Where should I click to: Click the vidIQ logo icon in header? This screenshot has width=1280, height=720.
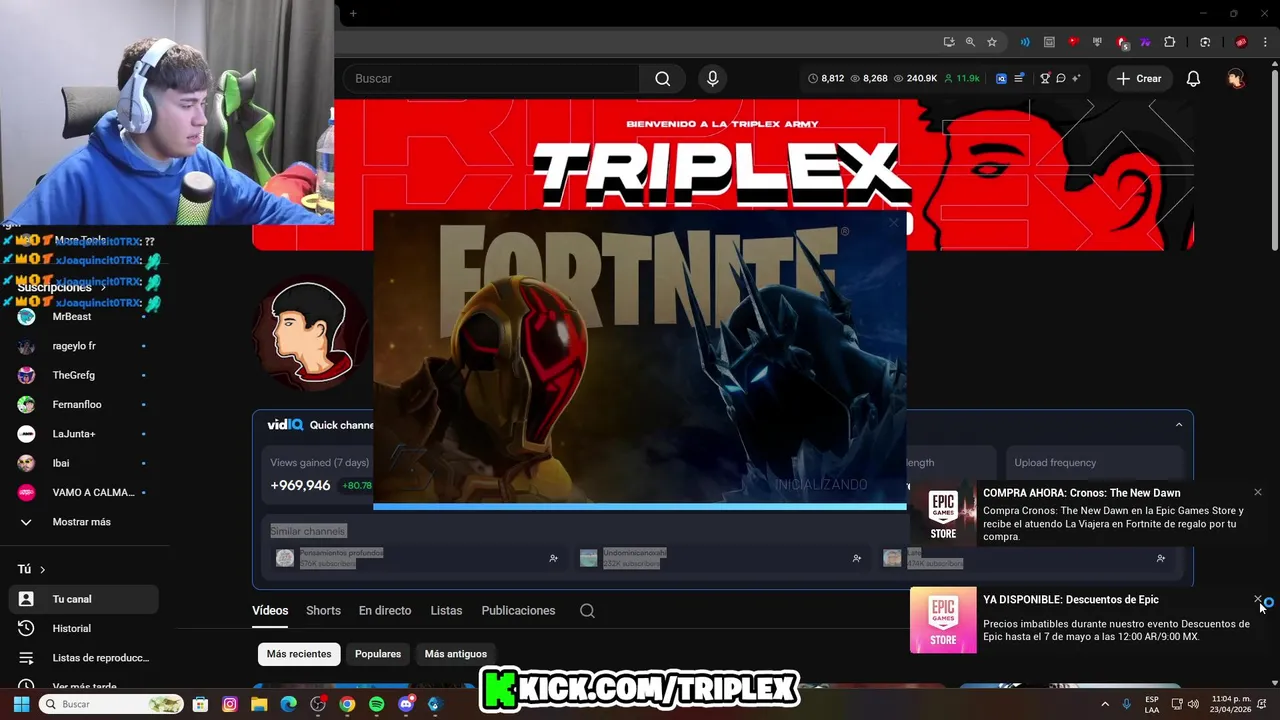click(1001, 78)
